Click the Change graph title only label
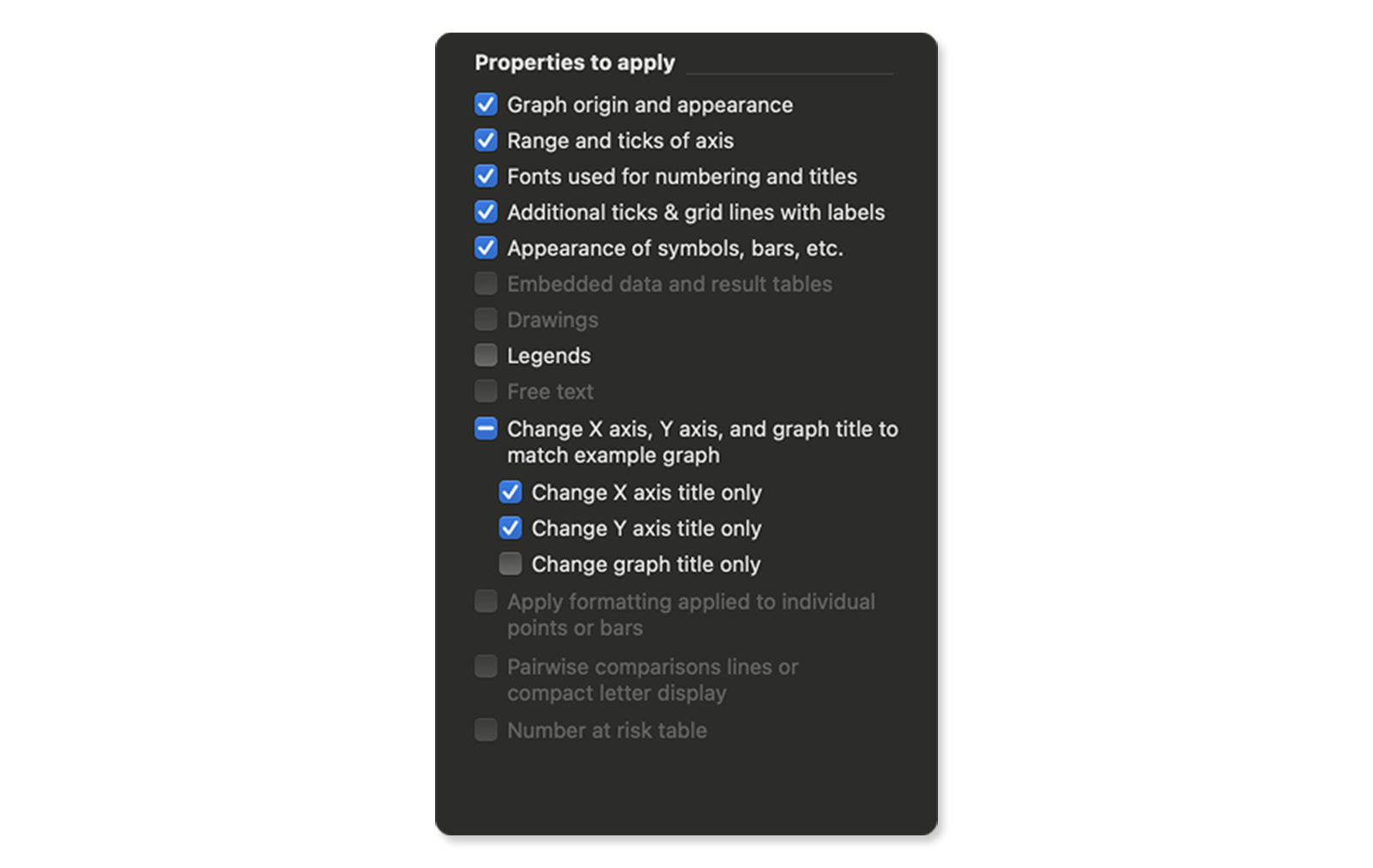 pos(646,564)
